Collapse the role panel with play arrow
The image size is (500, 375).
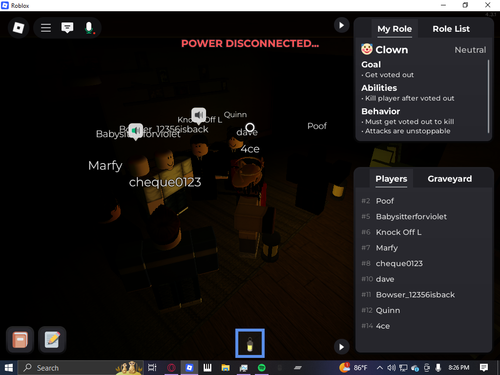coord(341,25)
